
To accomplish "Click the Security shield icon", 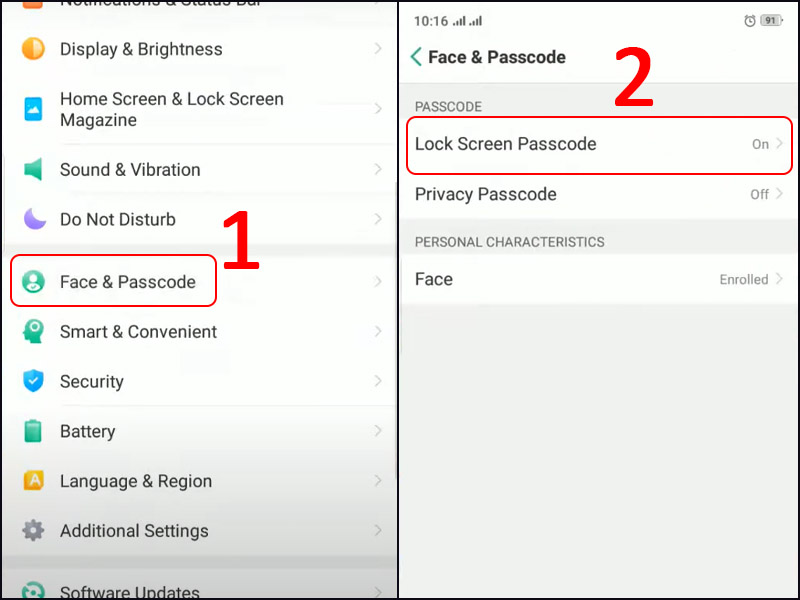I will coord(34,381).
